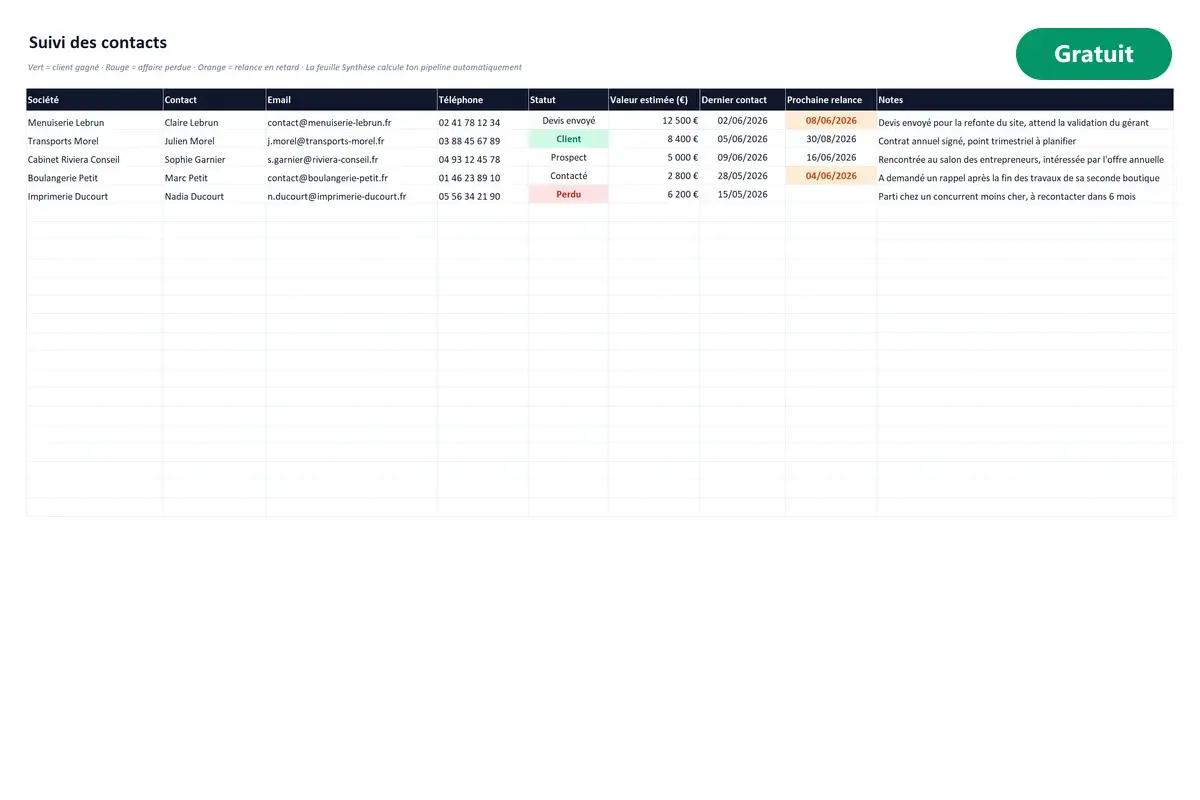Select phone number 02 41 78 12 34
The image size is (1200, 800).
click(482, 121)
